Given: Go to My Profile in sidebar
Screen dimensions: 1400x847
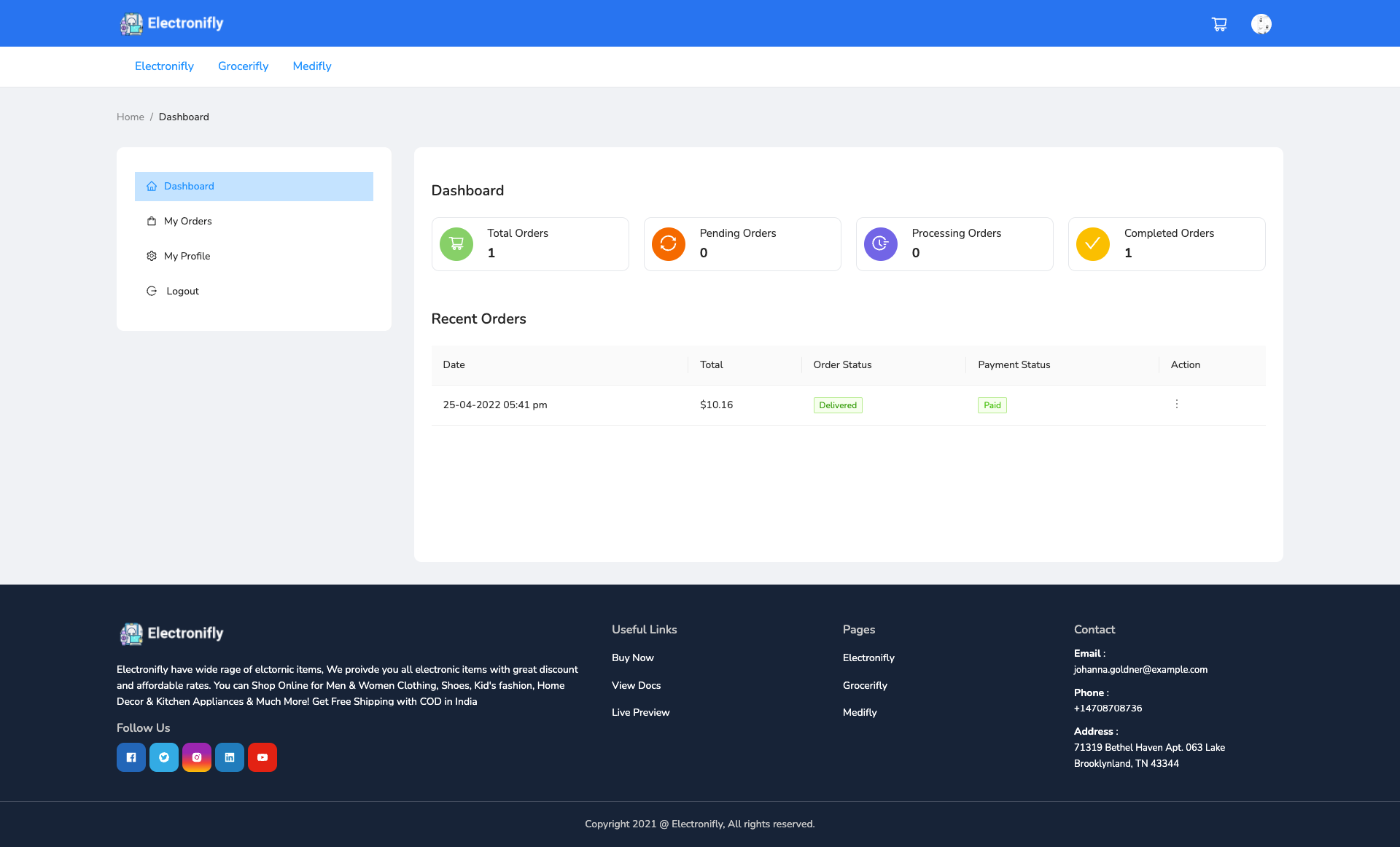Looking at the screenshot, I should pos(187,257).
